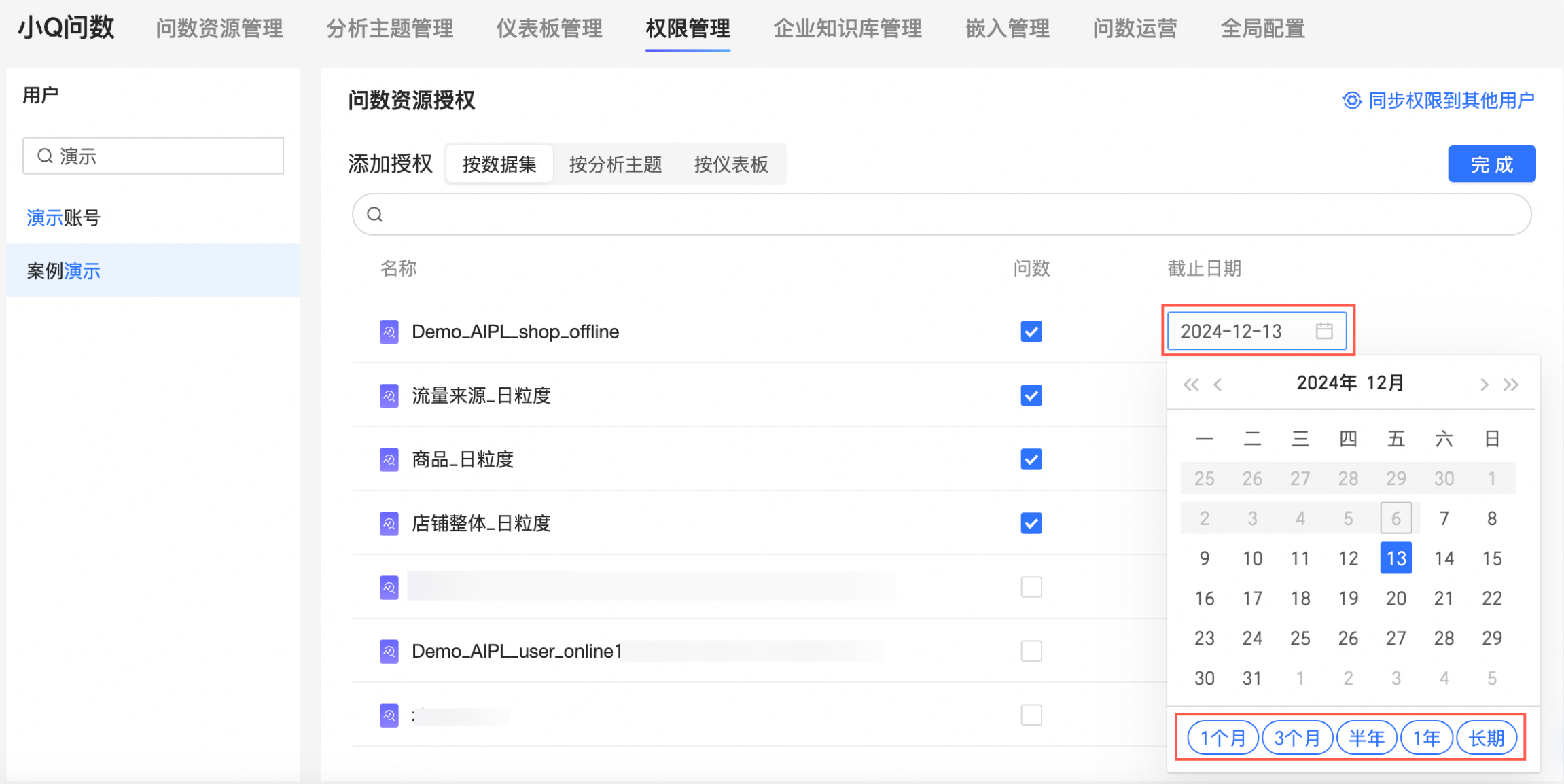Viewport: 1564px width, 784px height.
Task: Open 仪表板管理 in top navigation
Action: coord(549,29)
